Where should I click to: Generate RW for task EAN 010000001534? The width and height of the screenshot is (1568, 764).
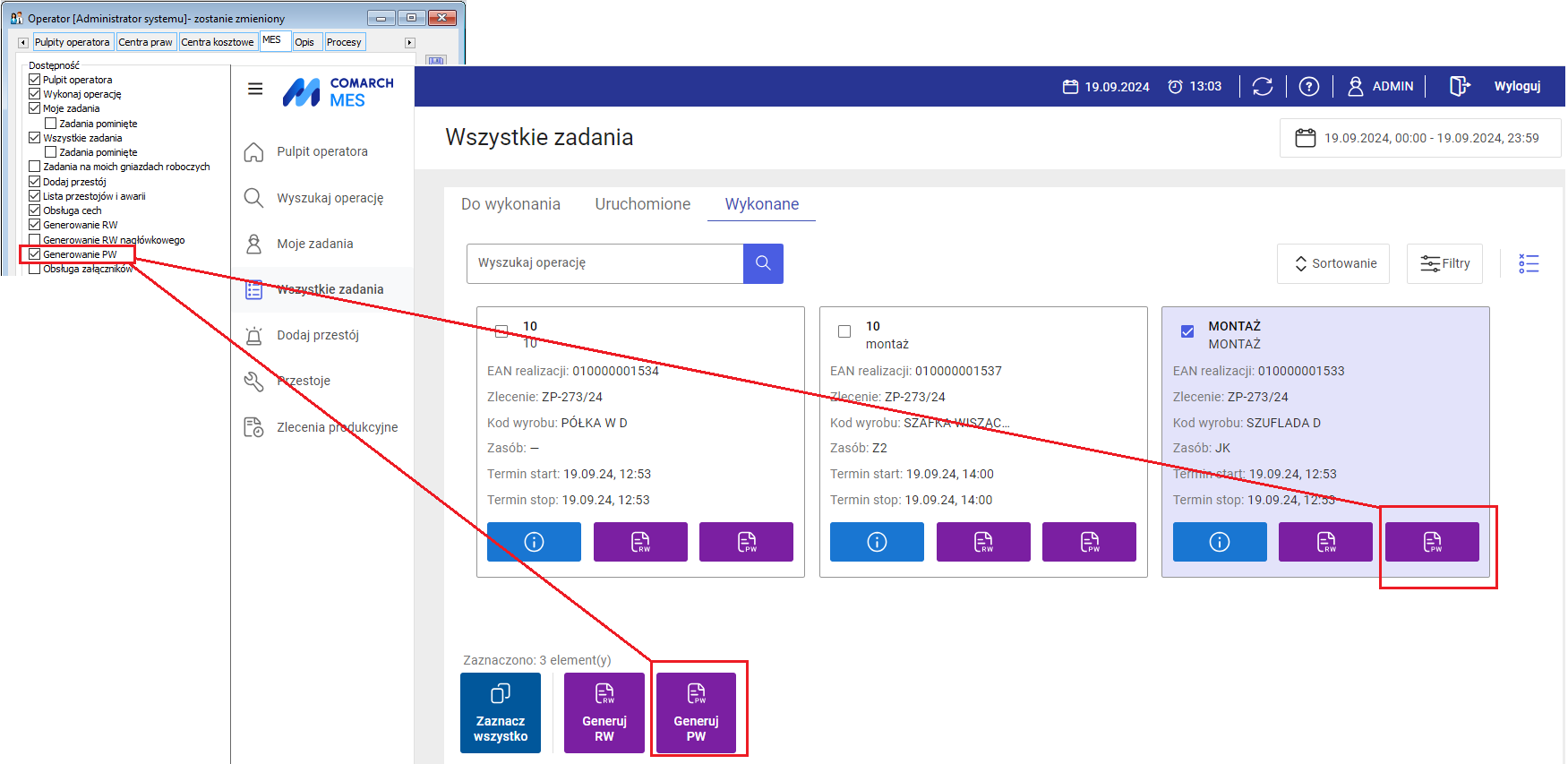pos(640,542)
